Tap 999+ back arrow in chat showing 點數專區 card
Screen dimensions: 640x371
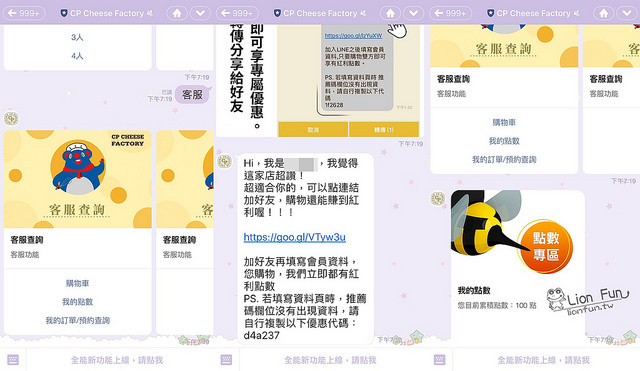click(451, 13)
